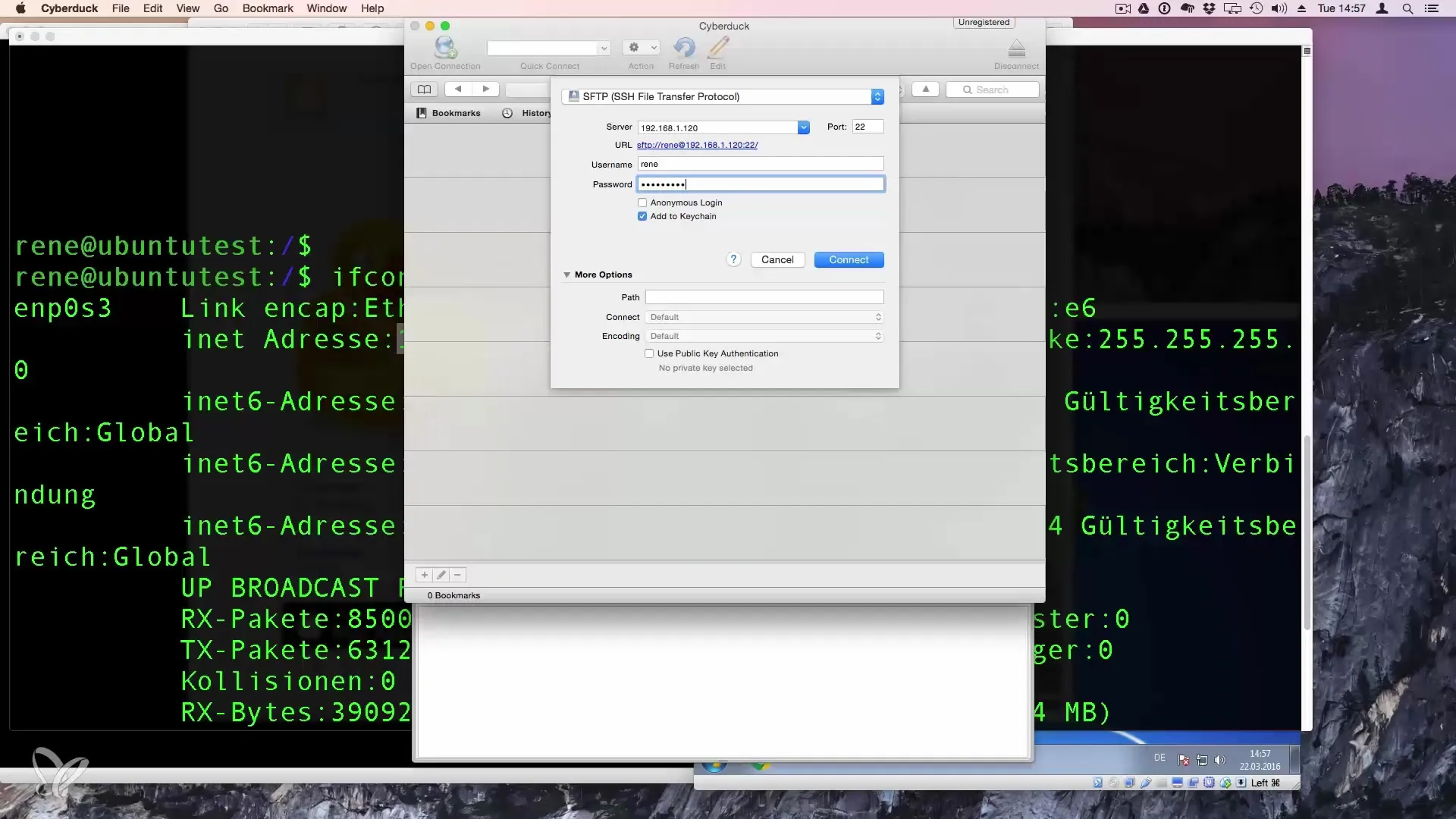Expand the Server combo box arrow

pyautogui.click(x=803, y=127)
